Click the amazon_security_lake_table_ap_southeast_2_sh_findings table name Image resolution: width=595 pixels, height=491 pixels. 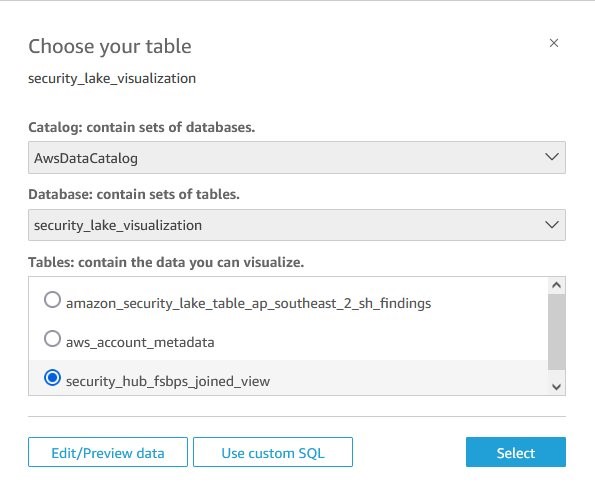(249, 303)
